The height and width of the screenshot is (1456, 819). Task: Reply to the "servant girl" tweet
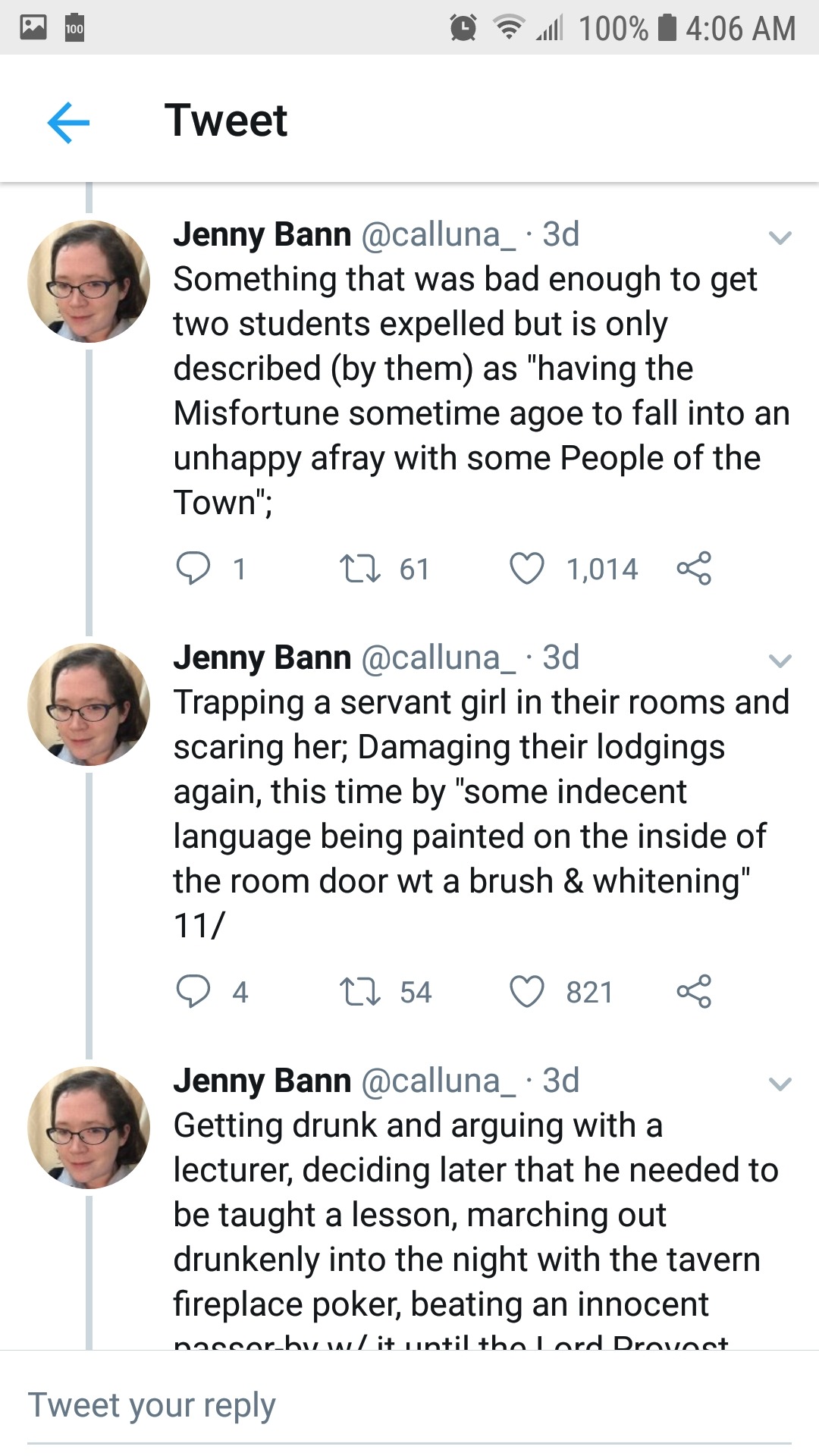tap(193, 991)
